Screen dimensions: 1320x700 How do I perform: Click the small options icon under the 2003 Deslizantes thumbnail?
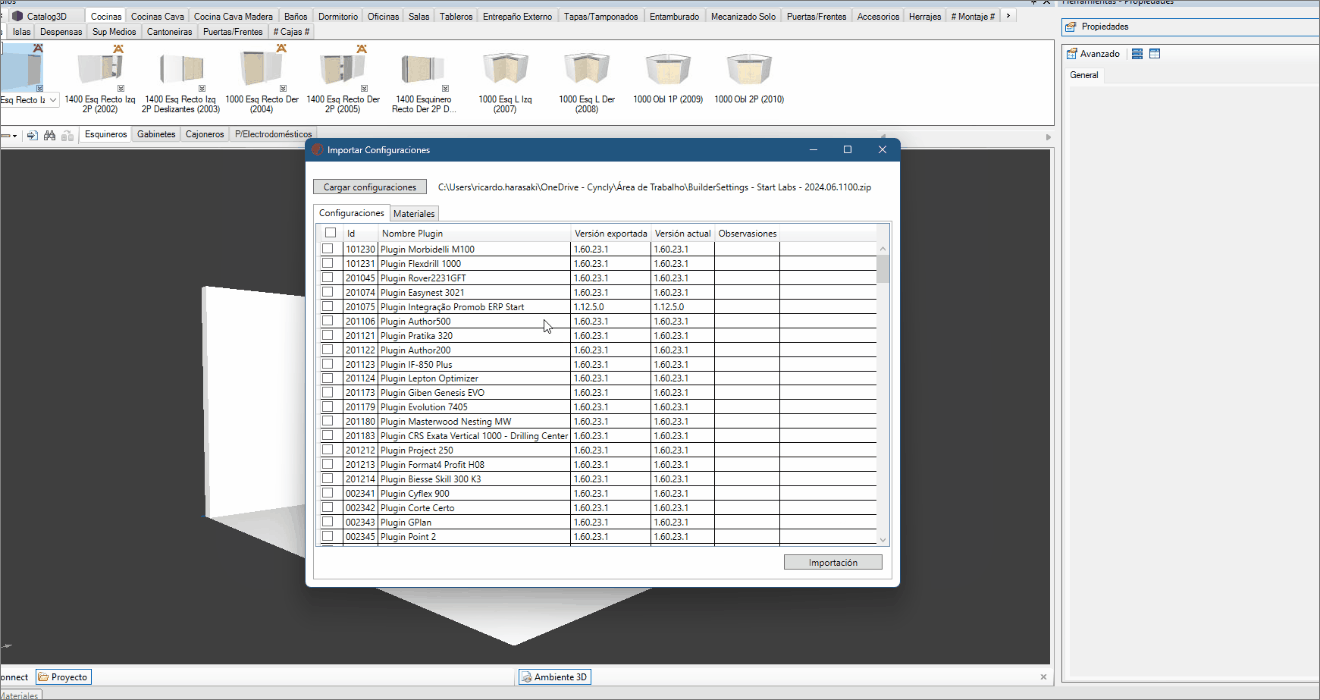201,88
